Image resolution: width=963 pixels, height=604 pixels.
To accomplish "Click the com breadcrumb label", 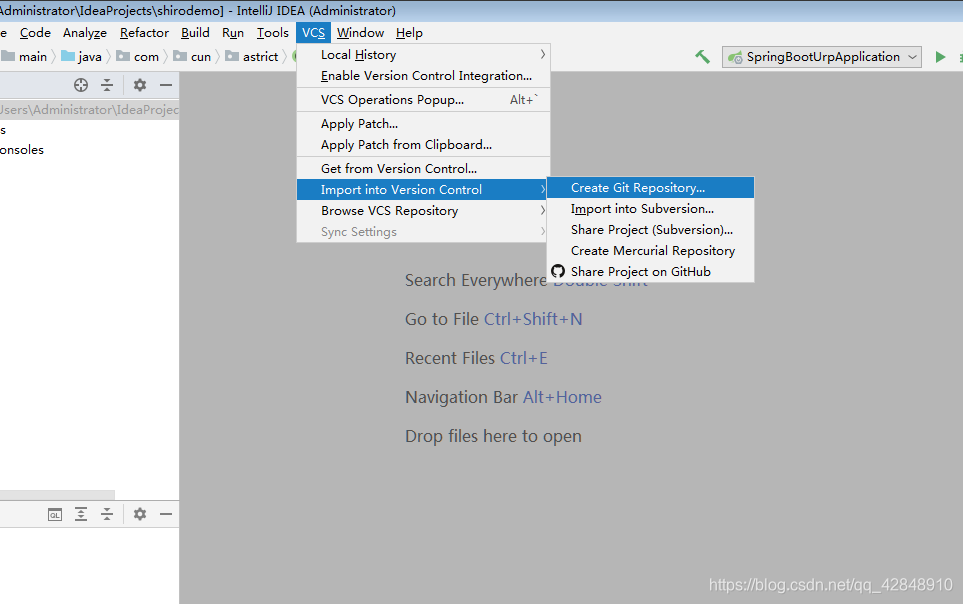I will 146,57.
